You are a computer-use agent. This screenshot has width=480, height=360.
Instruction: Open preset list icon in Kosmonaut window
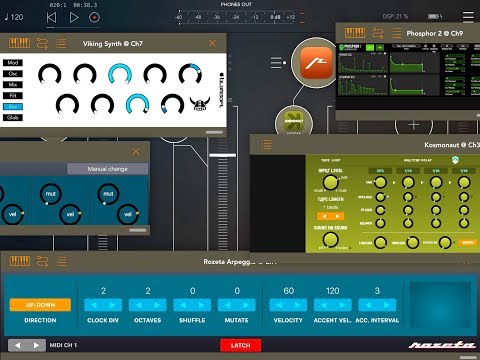[267, 145]
